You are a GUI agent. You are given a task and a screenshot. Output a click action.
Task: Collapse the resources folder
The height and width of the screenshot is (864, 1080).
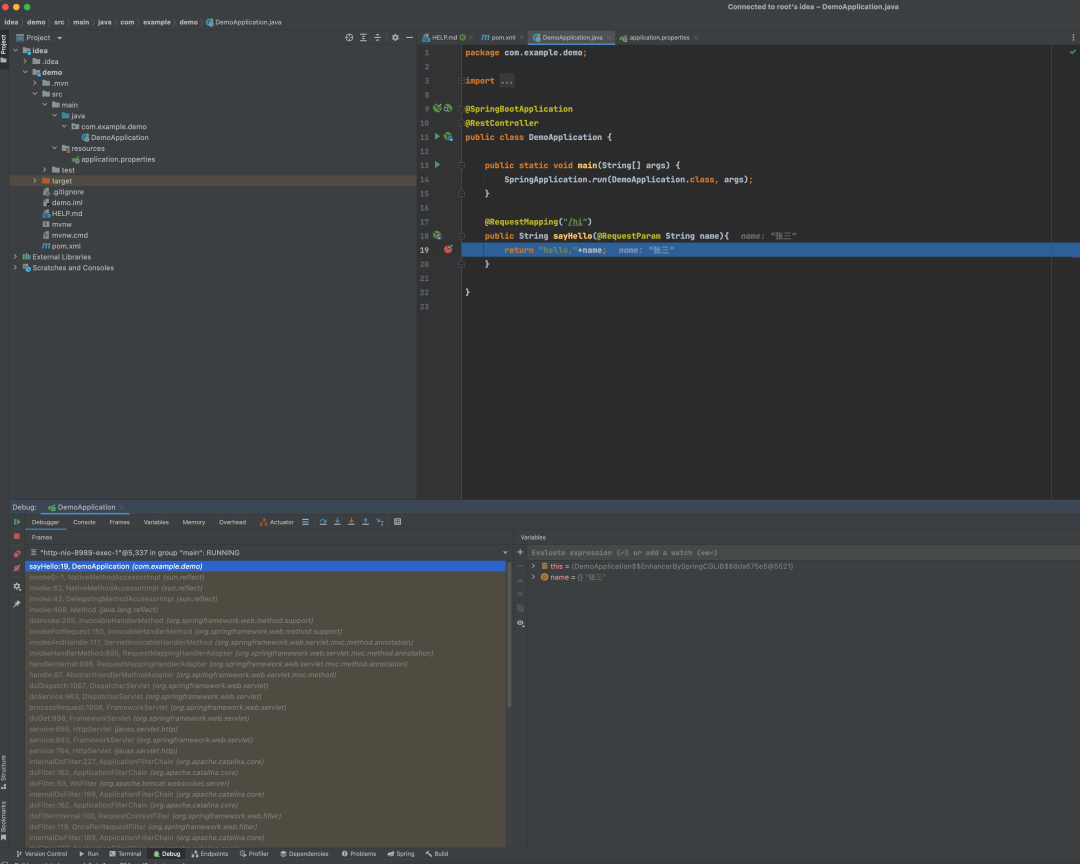click(x=54, y=148)
